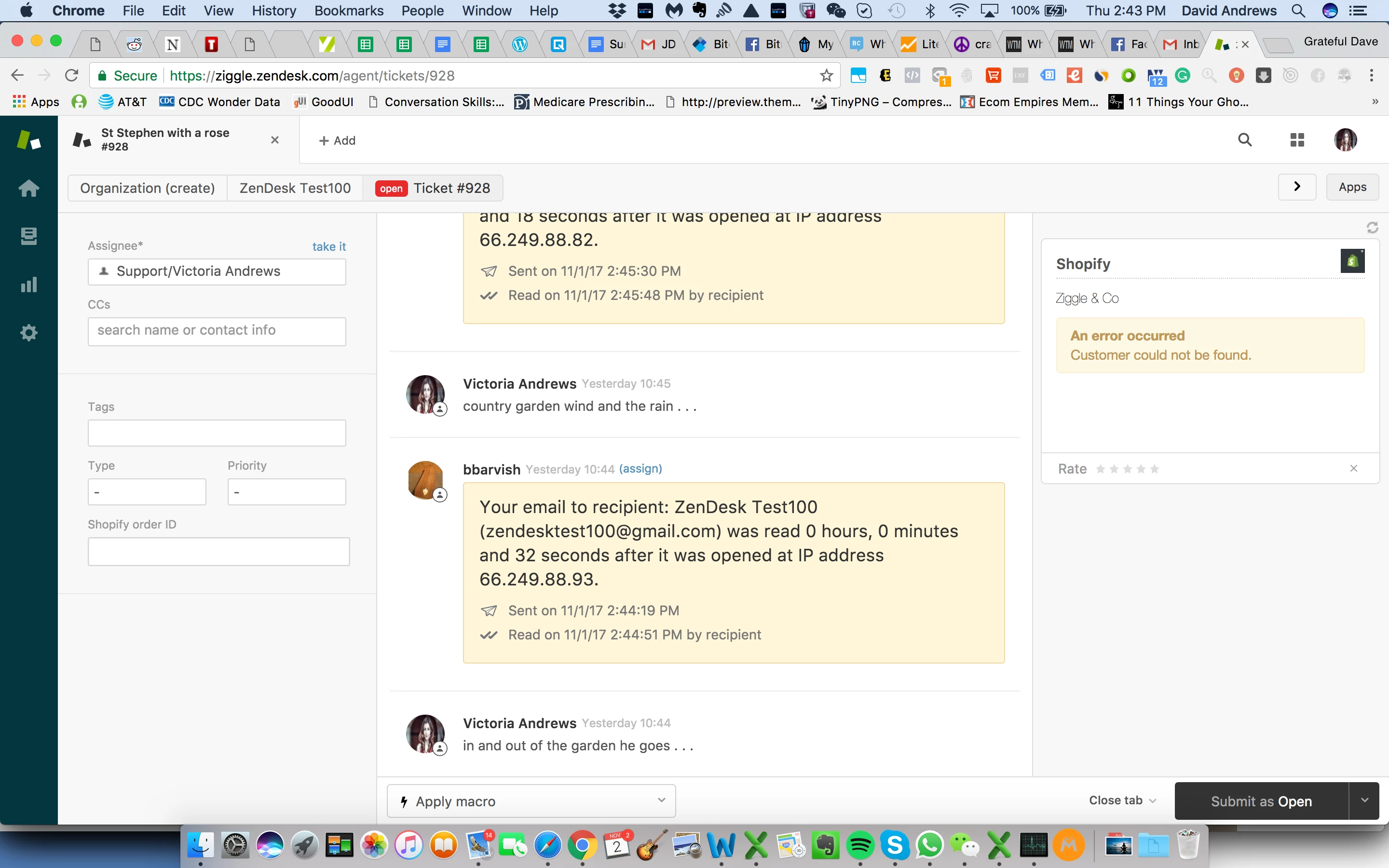Open the Priority dropdown field
Viewport: 1389px width, 868px height.
tap(286, 492)
